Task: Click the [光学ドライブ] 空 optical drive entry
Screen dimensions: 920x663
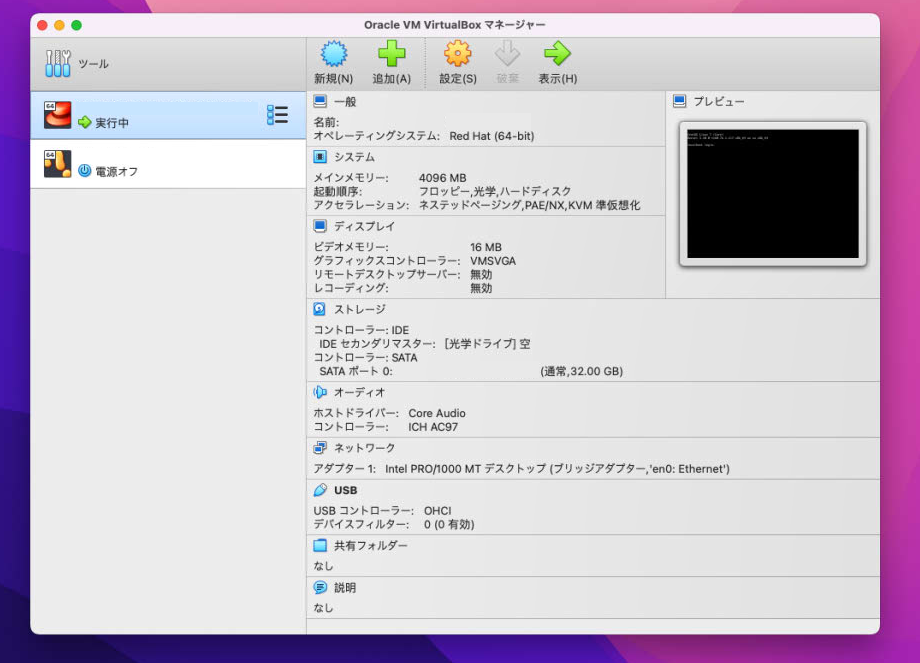Action: (x=488, y=344)
